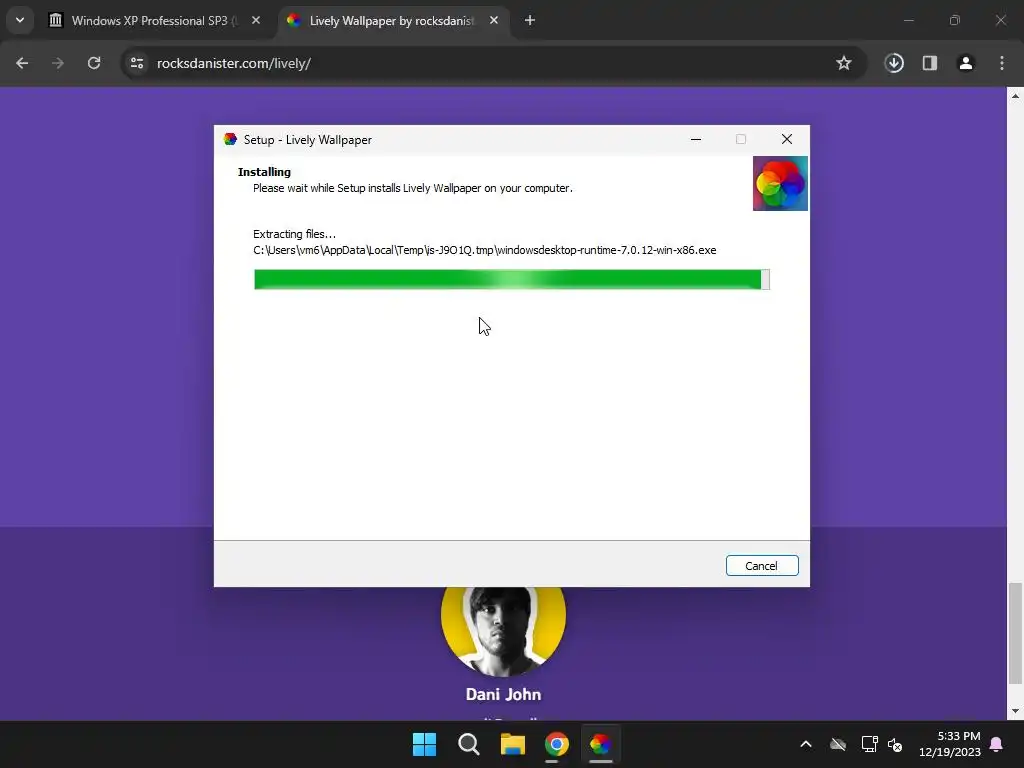
Task: Click the scrollbar down arrow
Action: [1015, 711]
